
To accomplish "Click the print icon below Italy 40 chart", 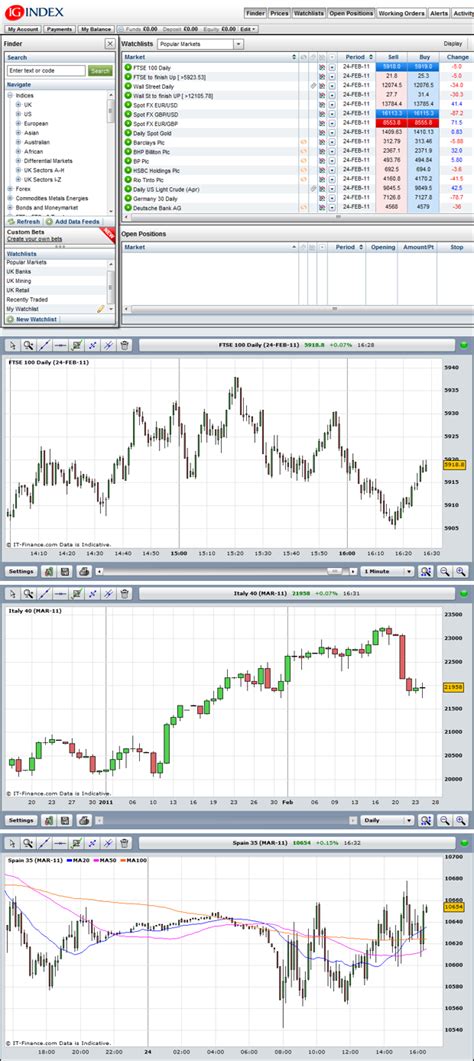I will 83,820.
